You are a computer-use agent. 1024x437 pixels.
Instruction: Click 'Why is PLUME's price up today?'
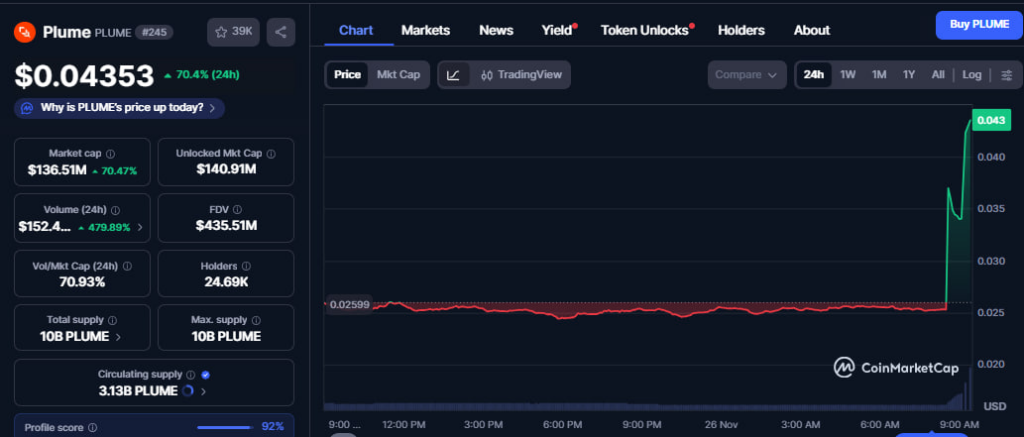coord(122,108)
